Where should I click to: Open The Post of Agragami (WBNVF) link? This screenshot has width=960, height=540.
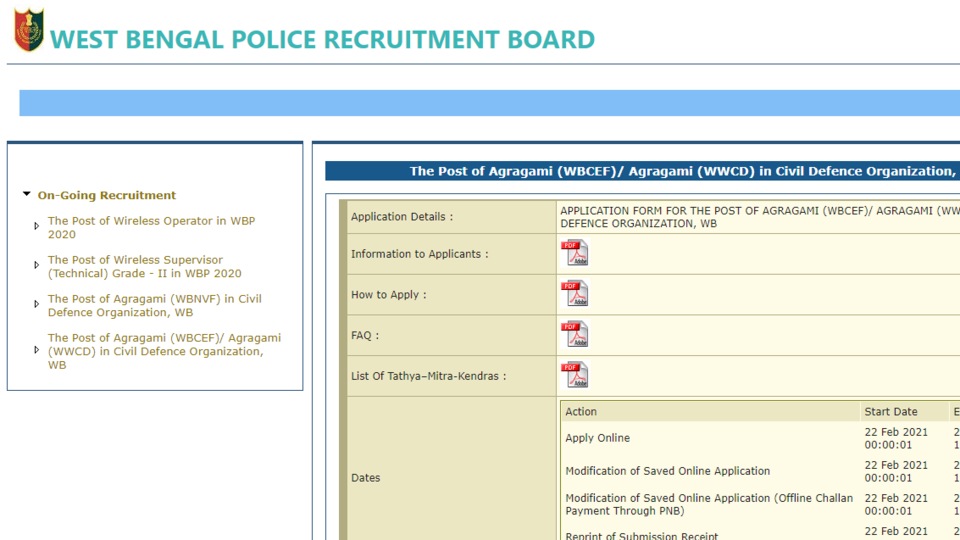click(154, 306)
